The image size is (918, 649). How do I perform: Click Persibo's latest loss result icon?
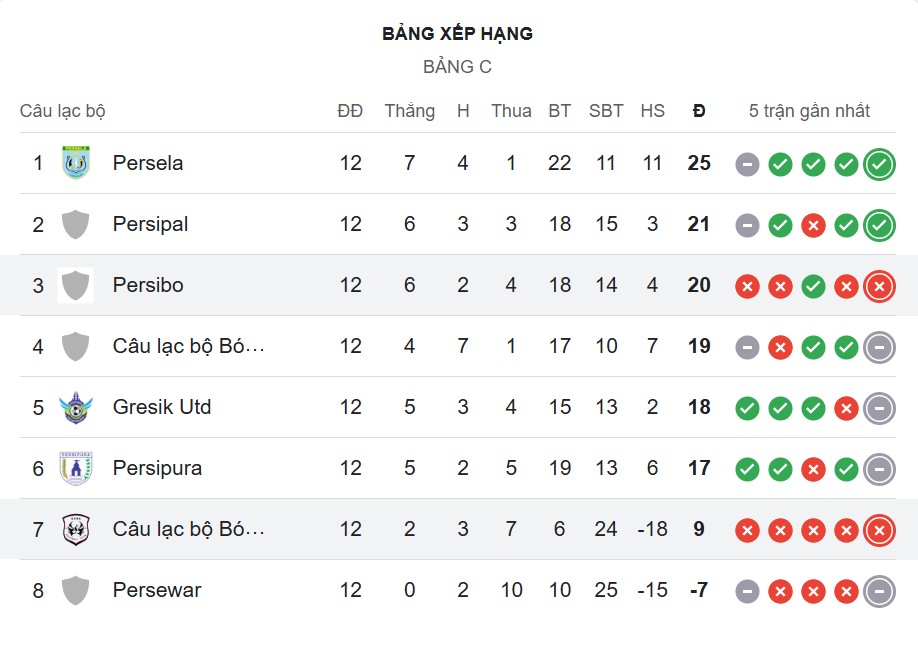(x=879, y=286)
